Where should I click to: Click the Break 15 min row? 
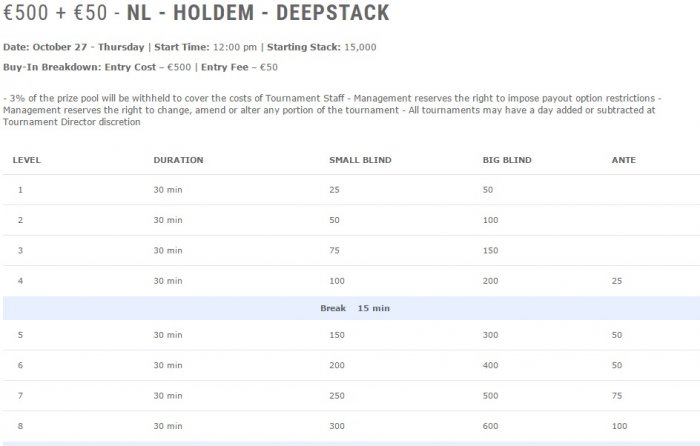click(351, 308)
